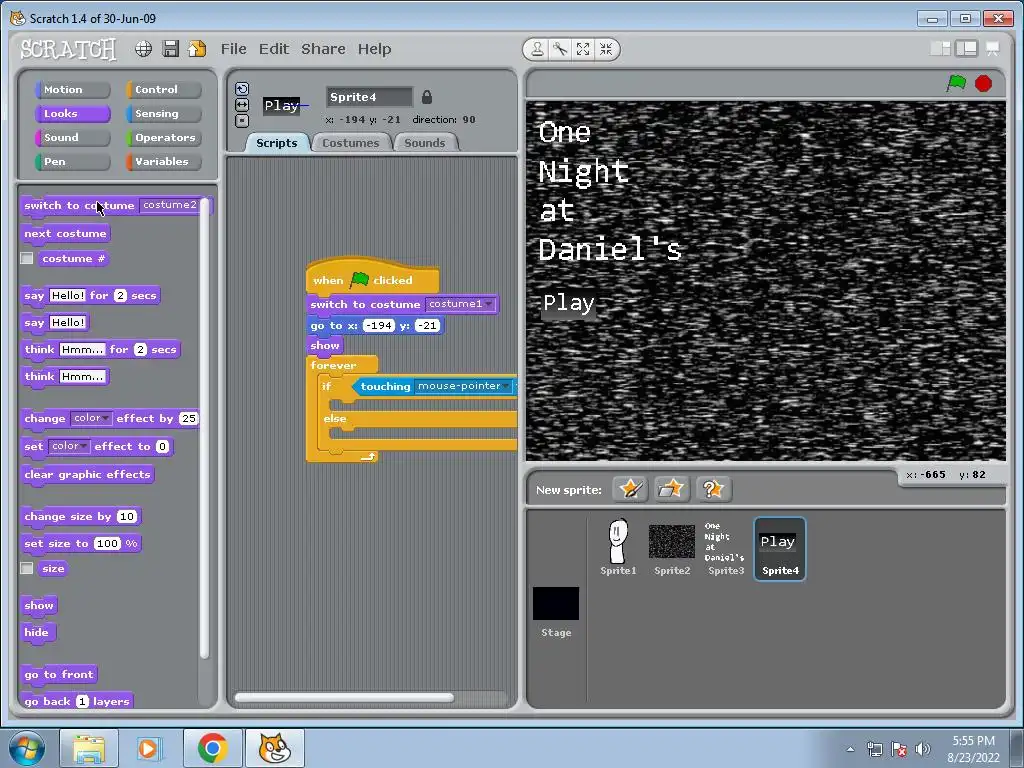
Task: Open File Explorer from the taskbar
Action: tap(89, 748)
